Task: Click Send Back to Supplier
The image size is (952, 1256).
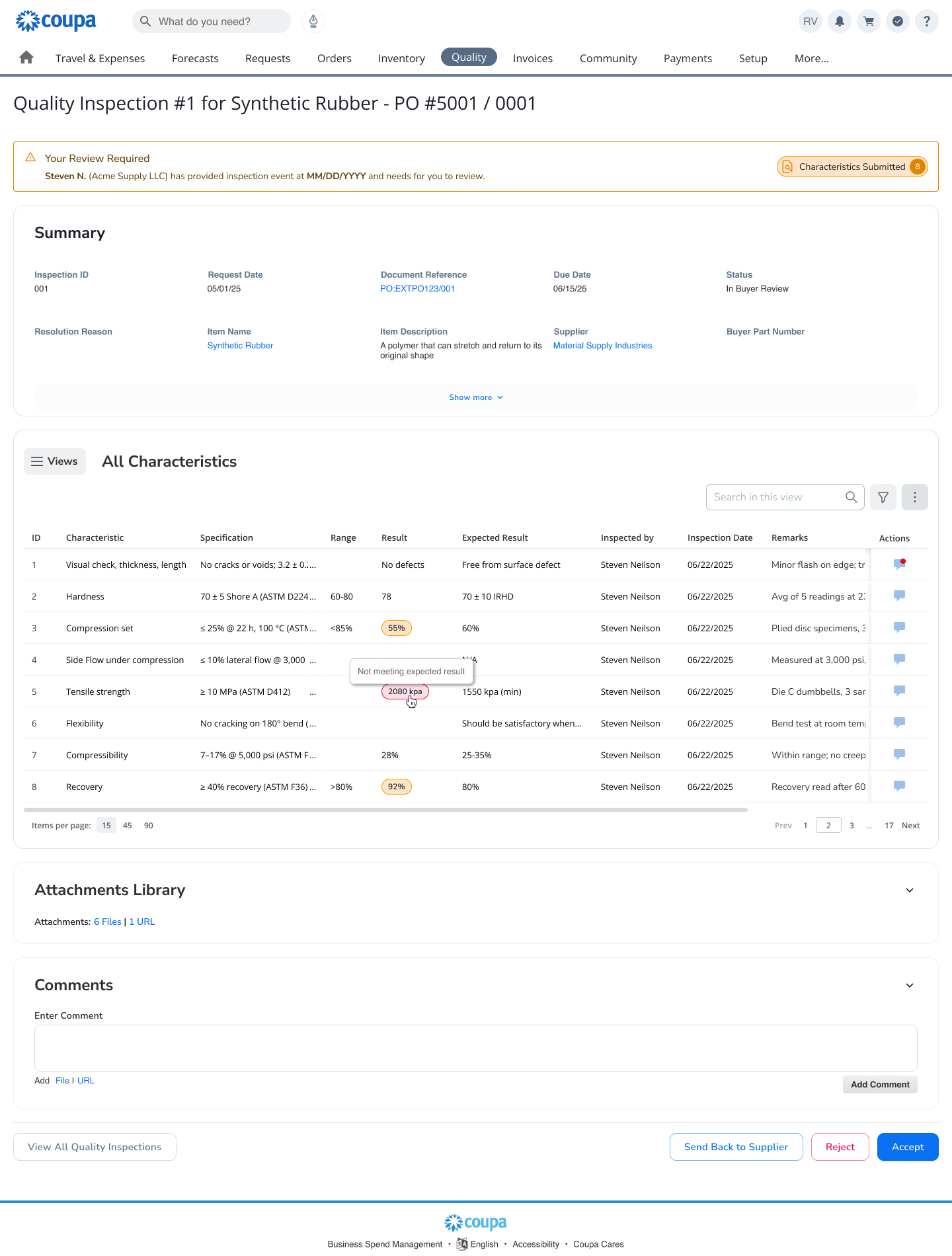Action: point(736,1147)
